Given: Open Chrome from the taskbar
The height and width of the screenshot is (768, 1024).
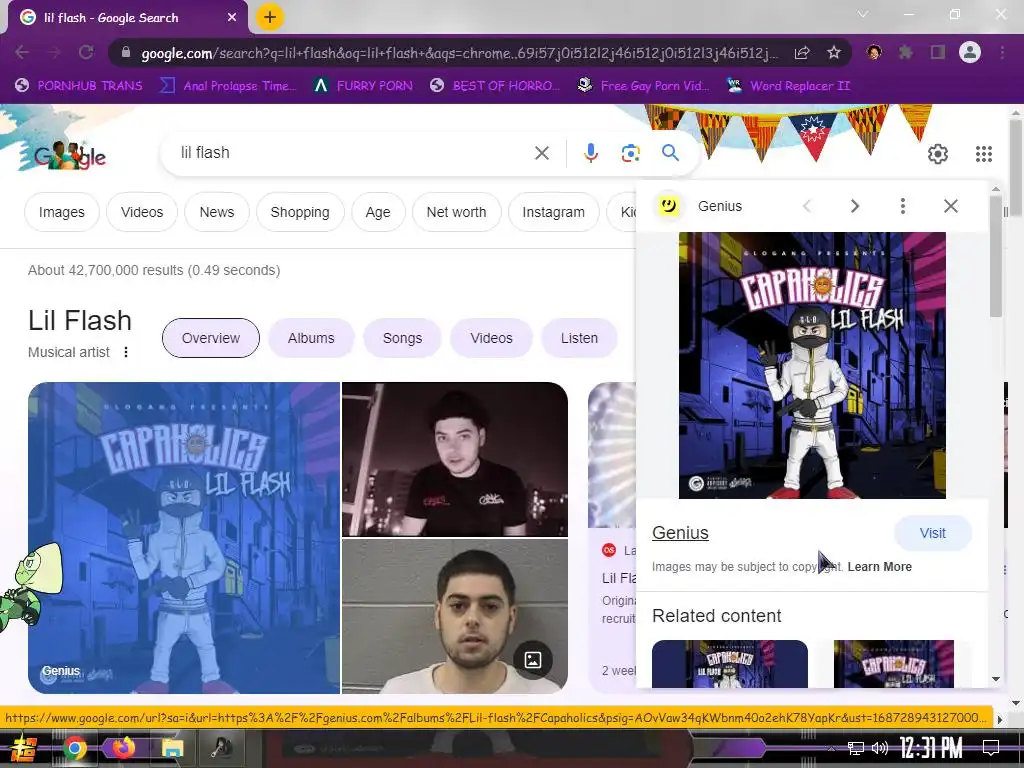Looking at the screenshot, I should click(74, 748).
